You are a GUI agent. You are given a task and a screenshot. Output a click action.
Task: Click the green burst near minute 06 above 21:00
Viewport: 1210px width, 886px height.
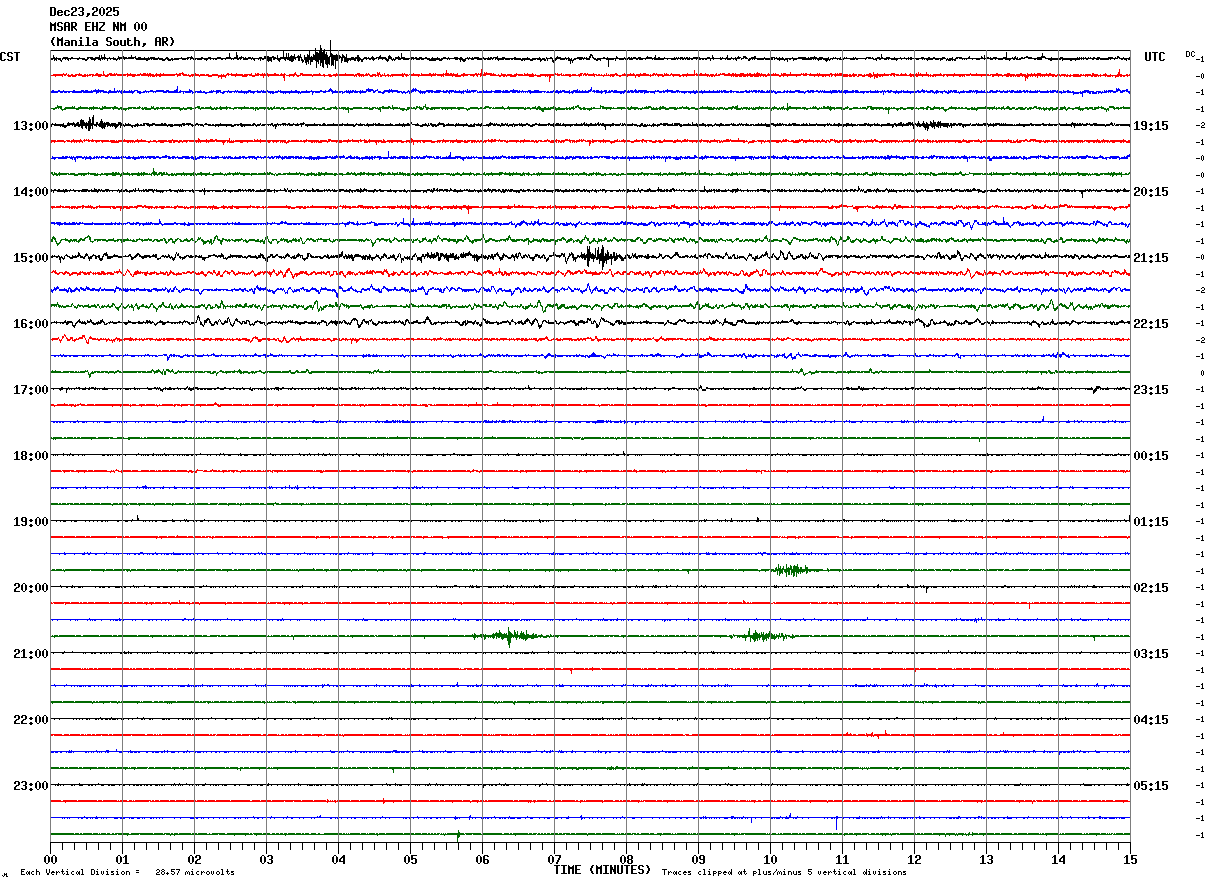point(509,636)
